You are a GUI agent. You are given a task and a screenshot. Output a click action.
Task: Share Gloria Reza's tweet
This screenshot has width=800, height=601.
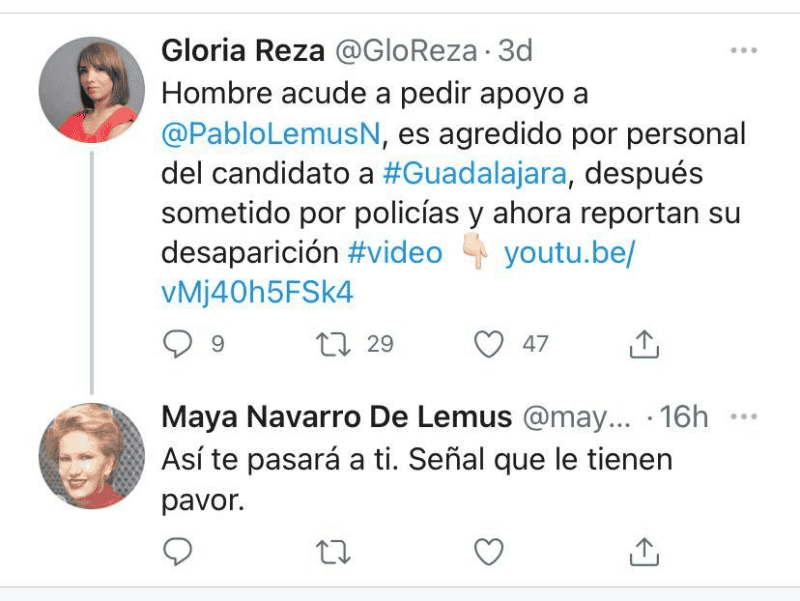point(645,344)
